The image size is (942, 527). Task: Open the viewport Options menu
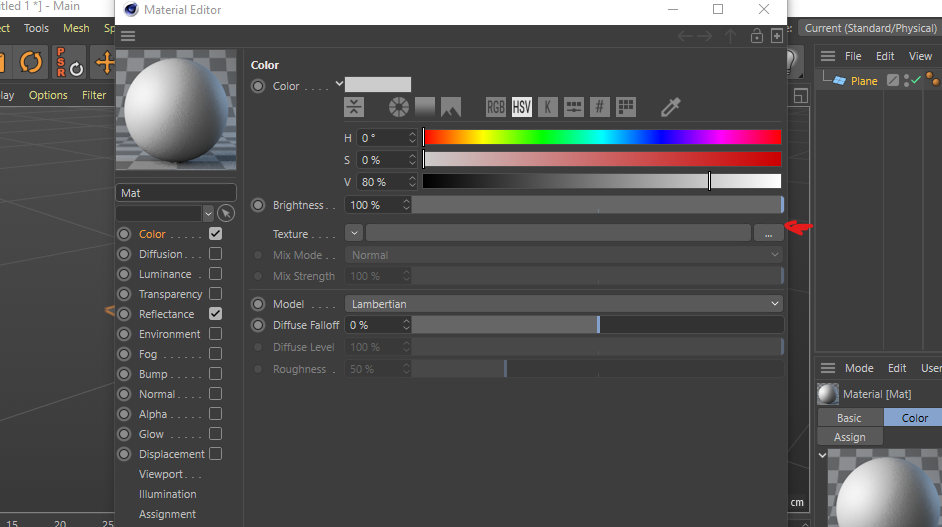[48, 95]
